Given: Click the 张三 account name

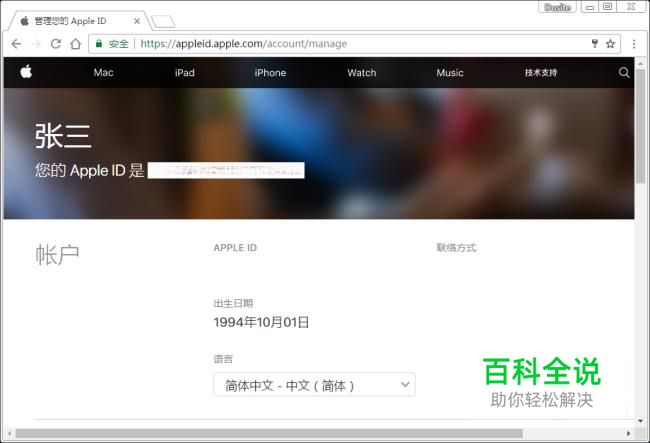Looking at the screenshot, I should pos(63,136).
